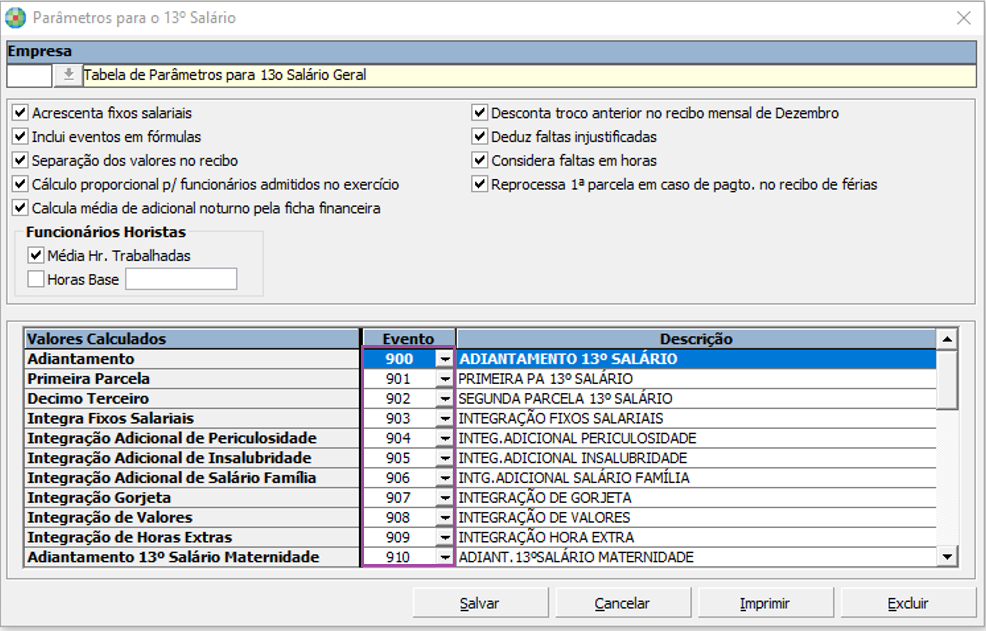
Task: Select INTEGRAÇÃO DE VALORES description cell
Action: click(696, 518)
